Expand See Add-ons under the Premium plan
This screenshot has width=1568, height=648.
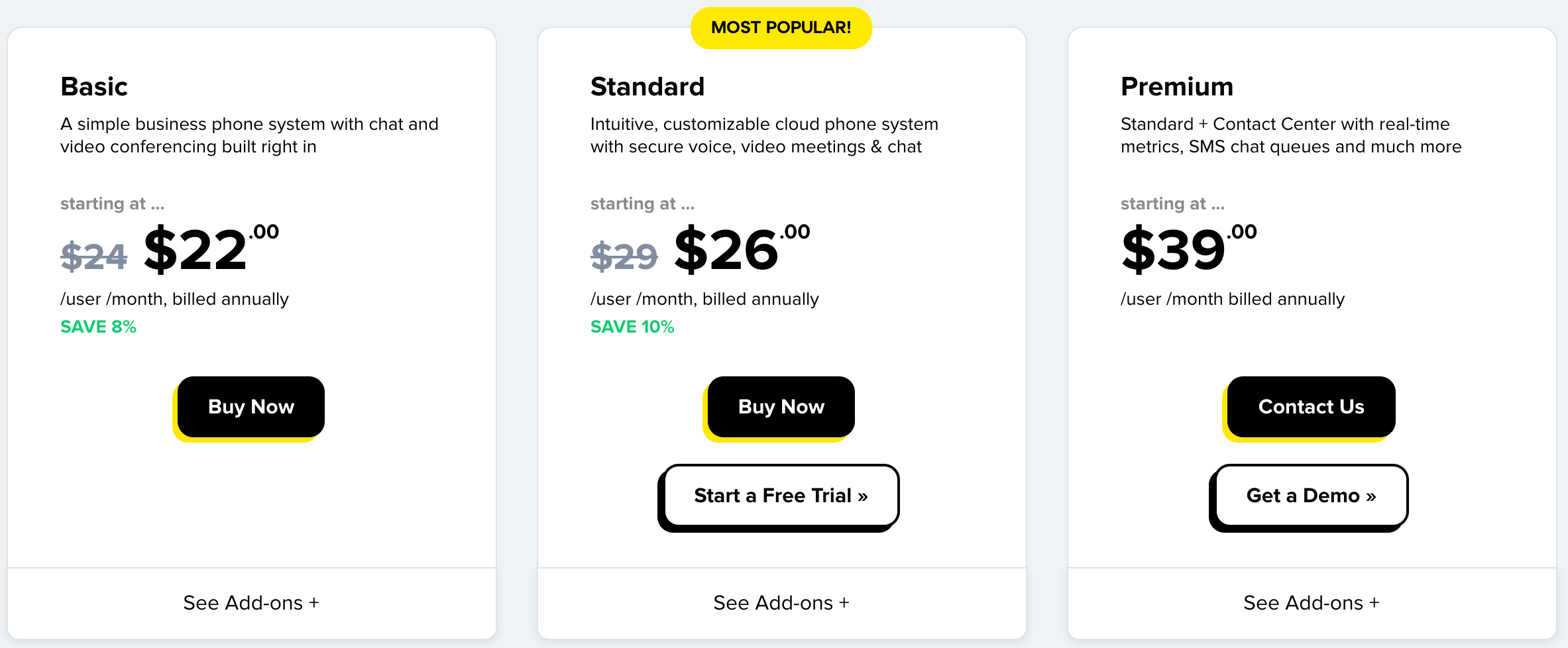pos(1310,602)
